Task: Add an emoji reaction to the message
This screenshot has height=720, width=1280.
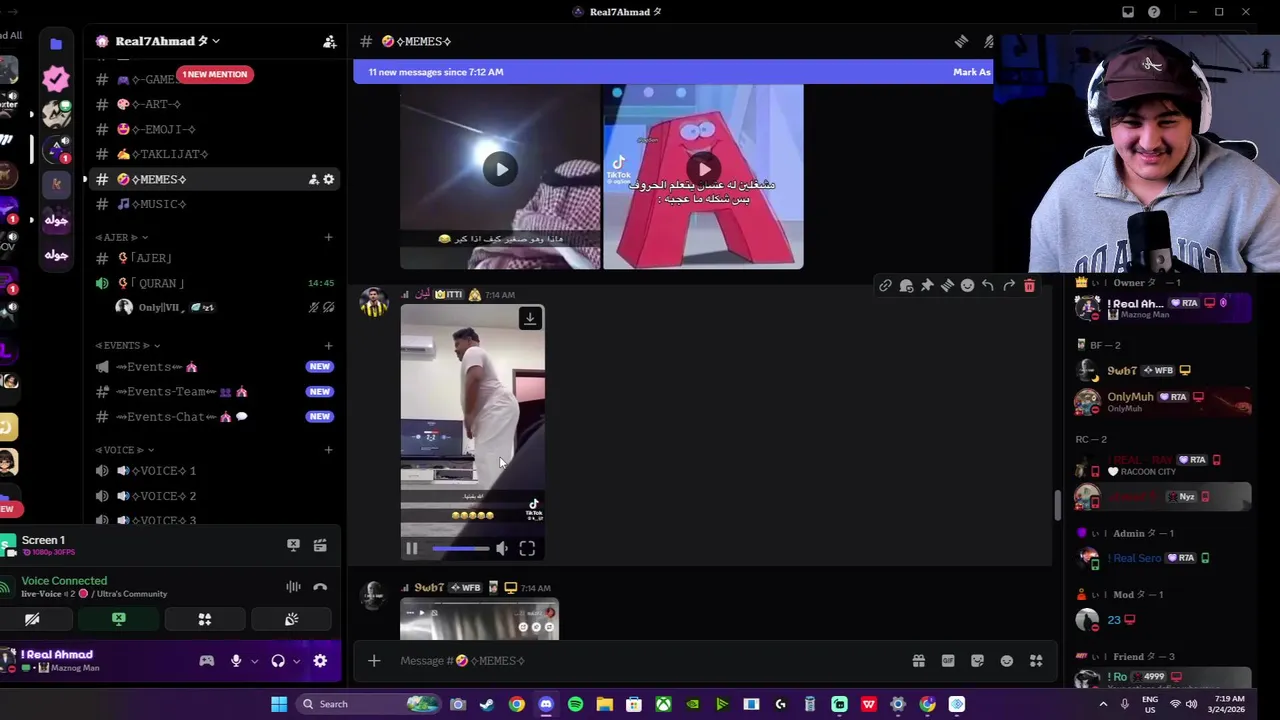Action: [967, 286]
